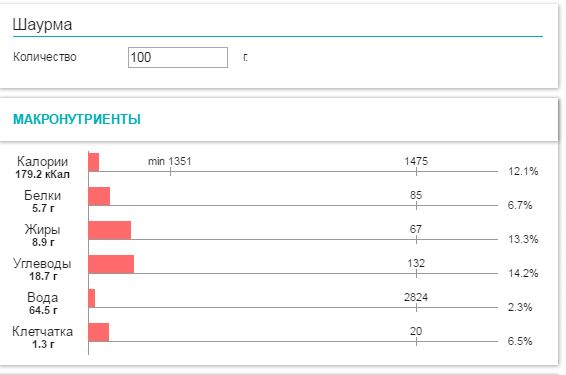Click the 12.1% value for Калории
The height and width of the screenshot is (375, 566).
[x=523, y=171]
